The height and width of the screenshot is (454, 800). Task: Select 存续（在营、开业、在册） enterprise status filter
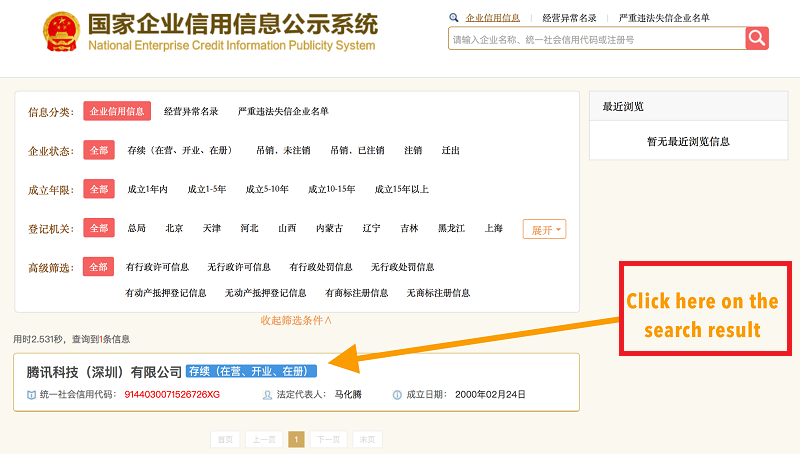(x=180, y=150)
